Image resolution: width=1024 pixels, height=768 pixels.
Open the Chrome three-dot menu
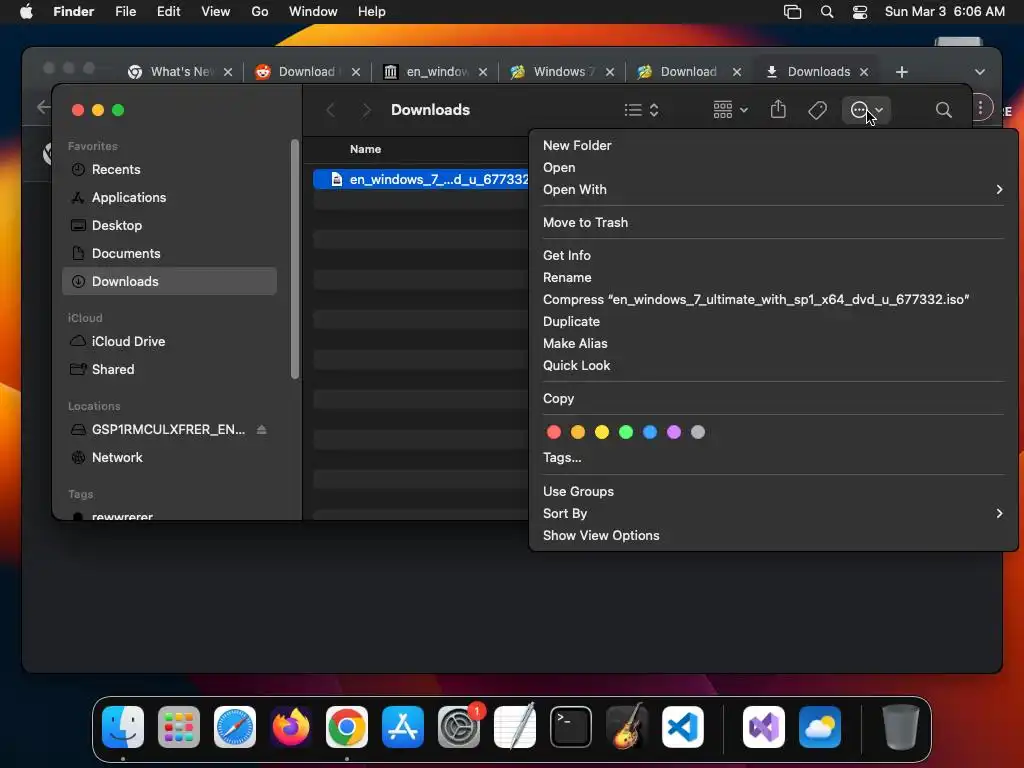(x=980, y=108)
